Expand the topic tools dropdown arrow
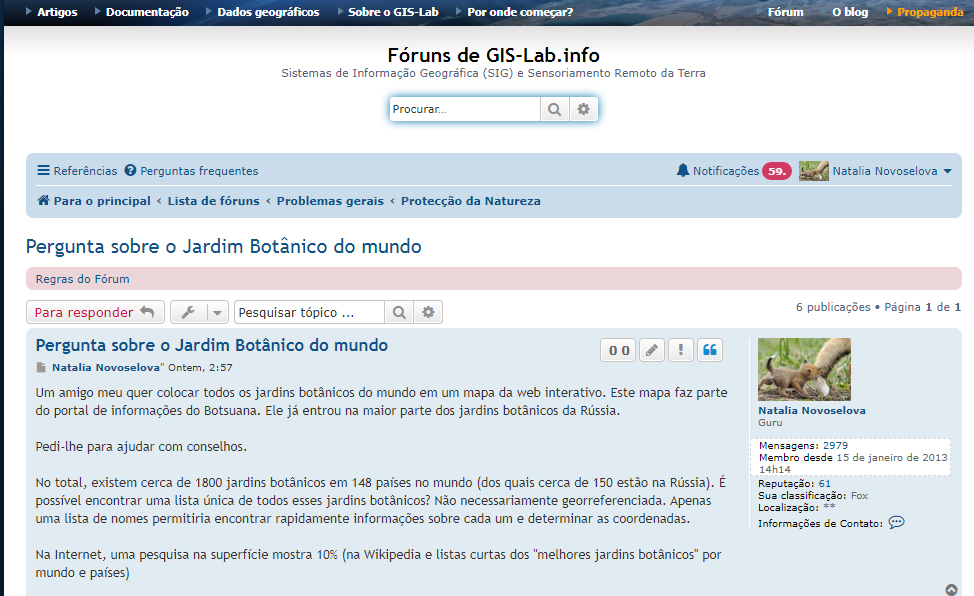The image size is (974, 596). pyautogui.click(x=217, y=313)
